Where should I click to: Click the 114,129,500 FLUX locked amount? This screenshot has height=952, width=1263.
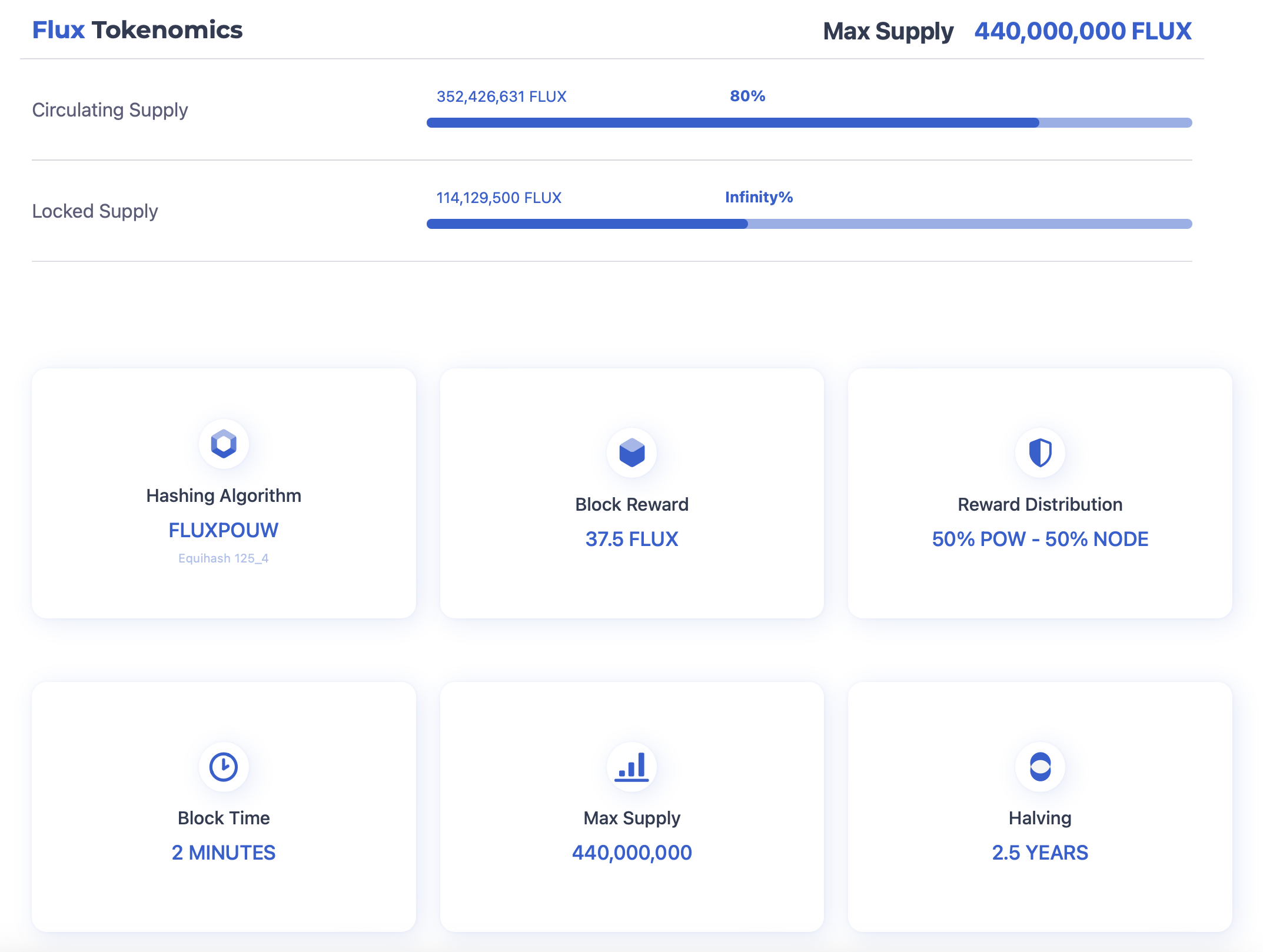pyautogui.click(x=499, y=198)
